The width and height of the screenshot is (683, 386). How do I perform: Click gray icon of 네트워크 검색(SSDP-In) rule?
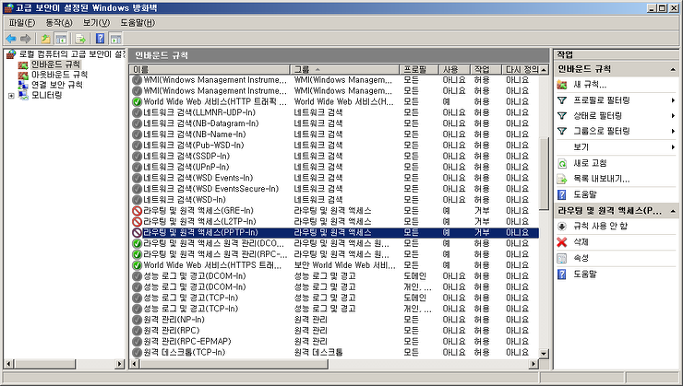(x=137, y=156)
